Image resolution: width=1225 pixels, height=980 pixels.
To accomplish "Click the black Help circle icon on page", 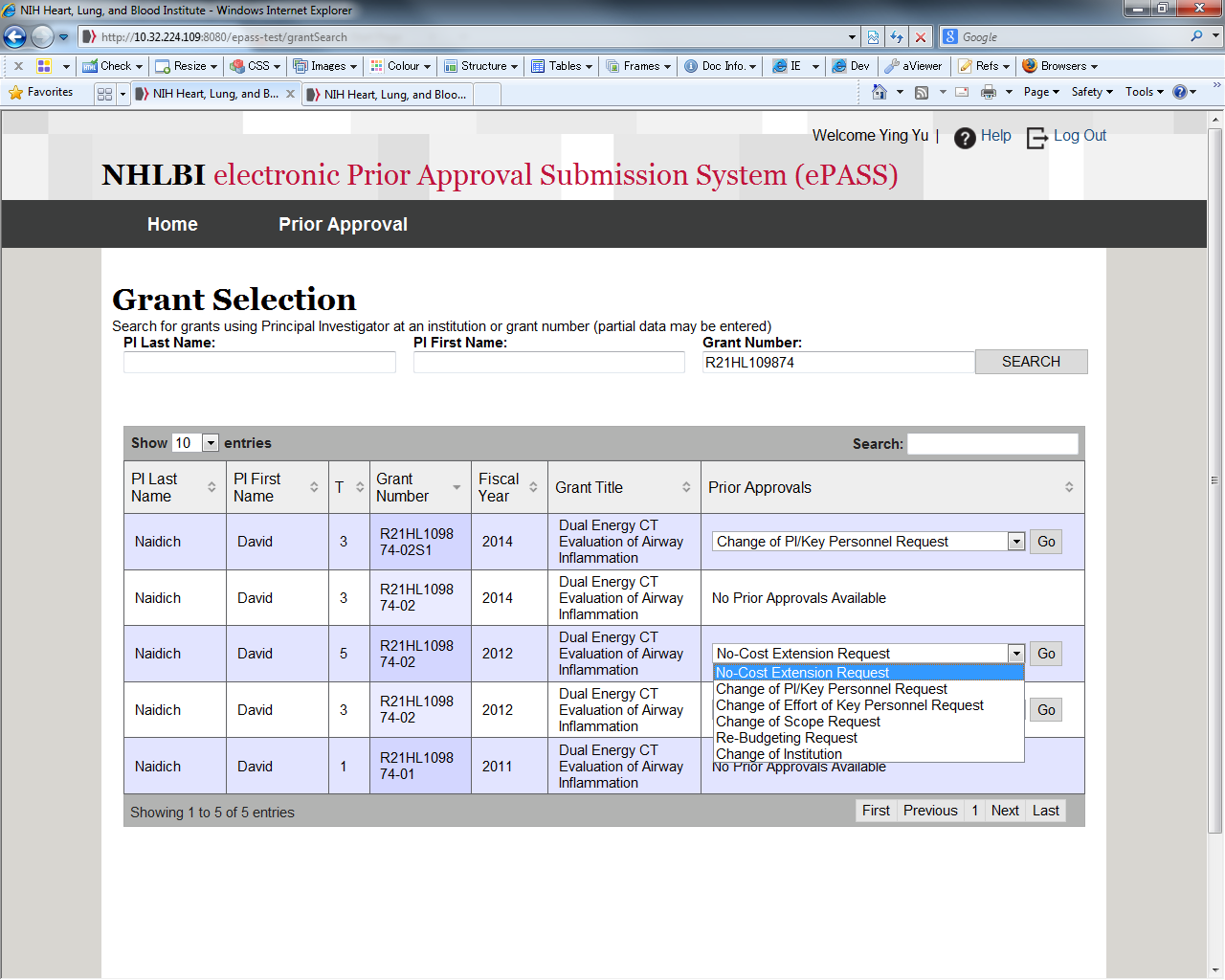I will pos(965,138).
